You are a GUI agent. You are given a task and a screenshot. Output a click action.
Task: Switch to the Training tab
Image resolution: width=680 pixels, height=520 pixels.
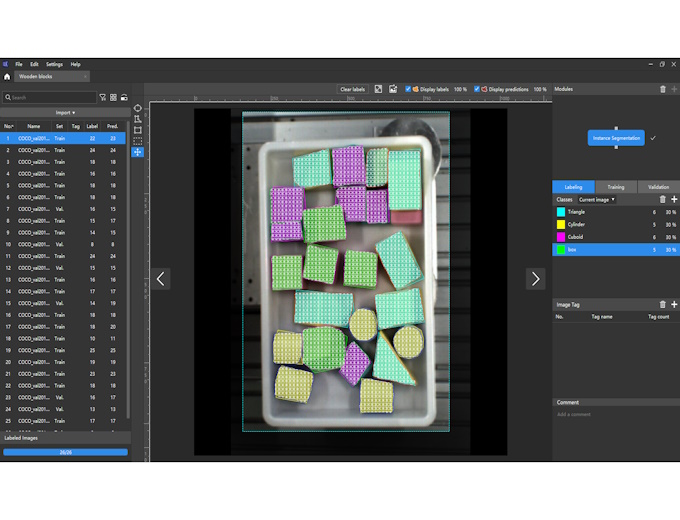[x=616, y=187]
